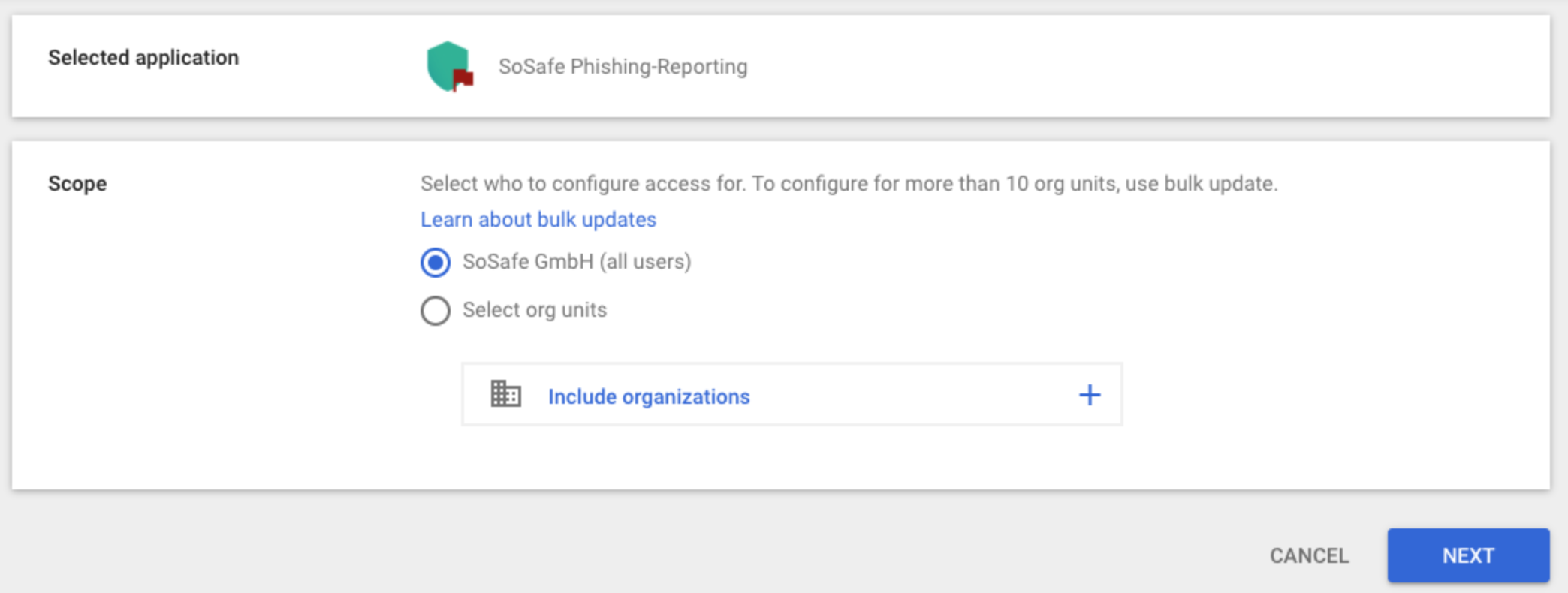Click the organizations building icon
This screenshot has height=593, width=1568.
pyautogui.click(x=505, y=394)
